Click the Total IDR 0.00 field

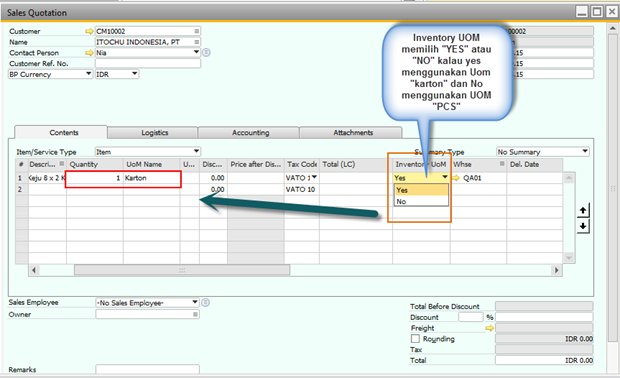point(544,360)
